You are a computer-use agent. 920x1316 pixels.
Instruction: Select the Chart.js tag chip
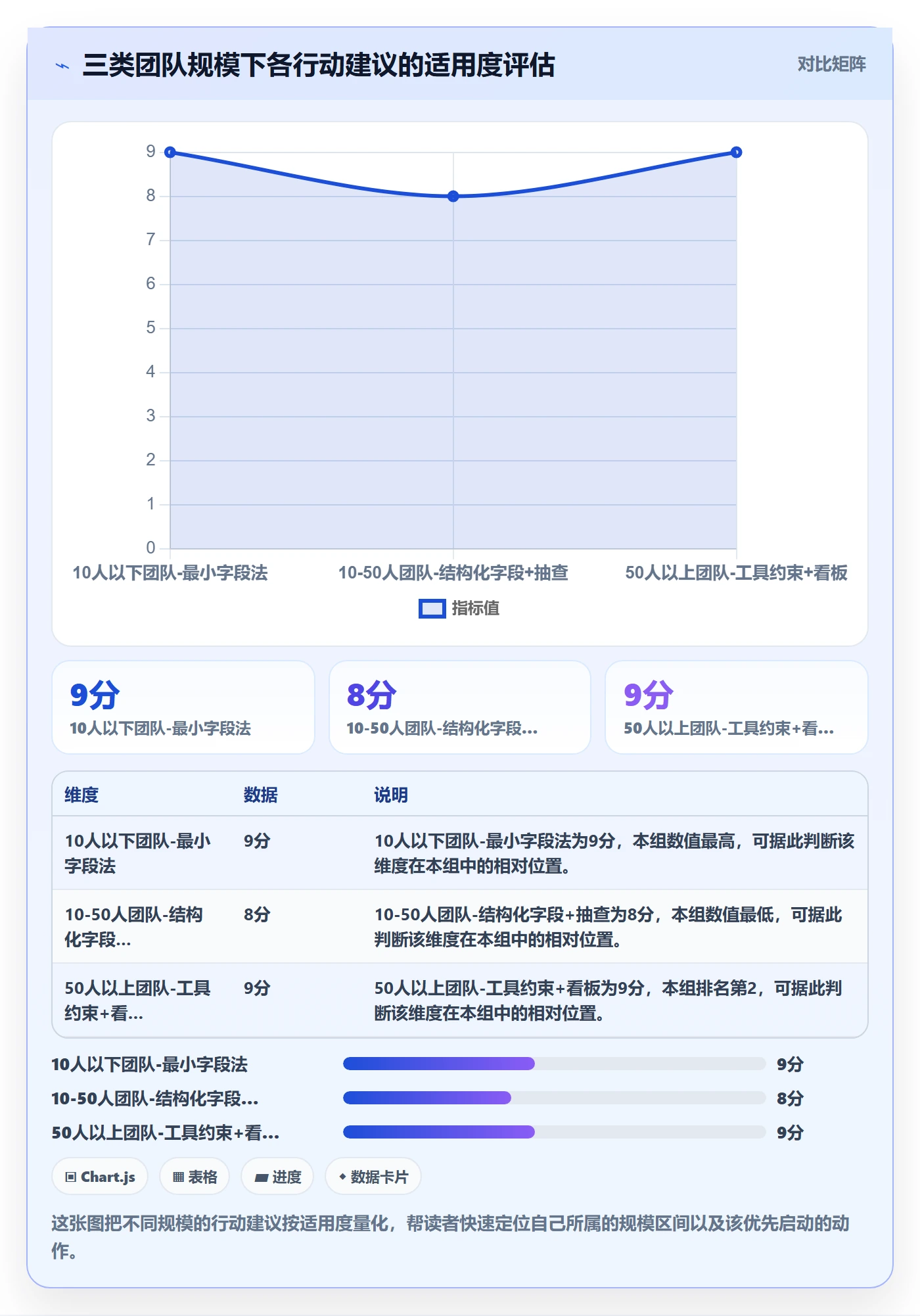click(x=100, y=1177)
